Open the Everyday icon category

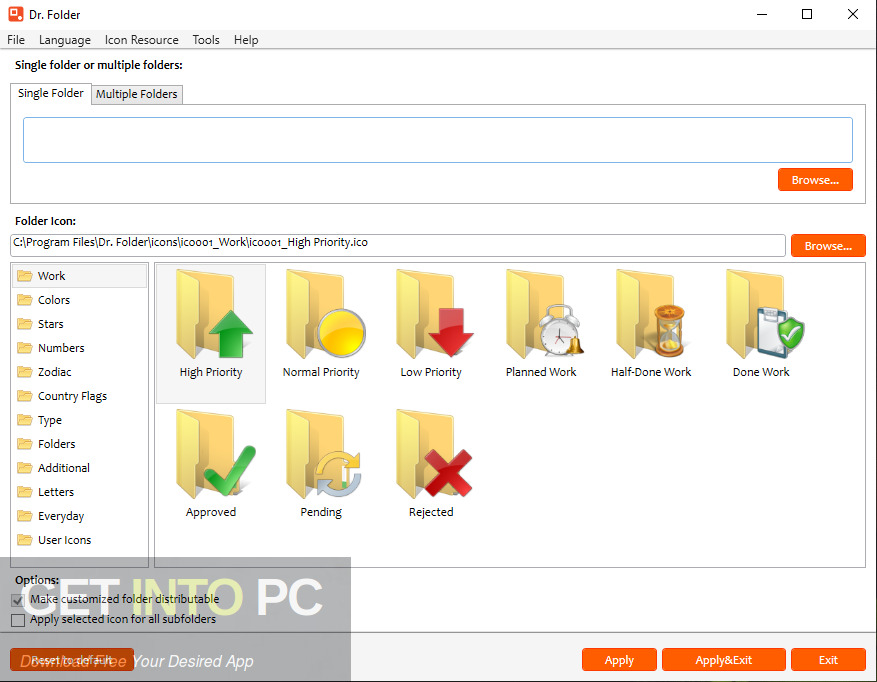pyautogui.click(x=79, y=516)
